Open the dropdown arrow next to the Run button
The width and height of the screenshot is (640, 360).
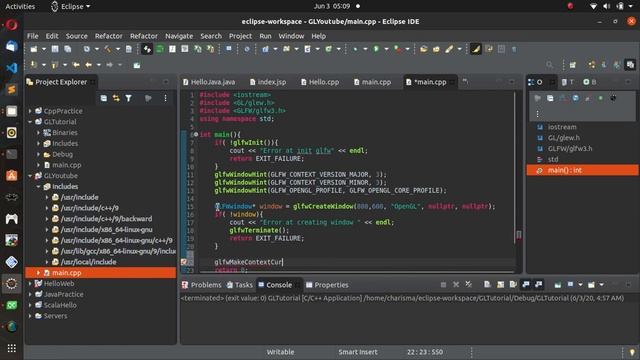tap(386, 49)
